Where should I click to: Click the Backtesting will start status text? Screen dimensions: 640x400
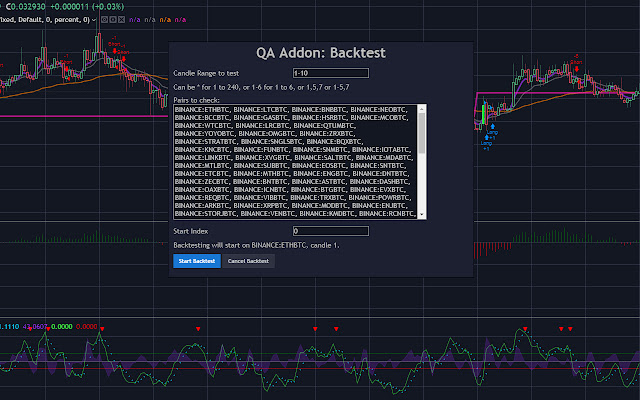point(256,245)
